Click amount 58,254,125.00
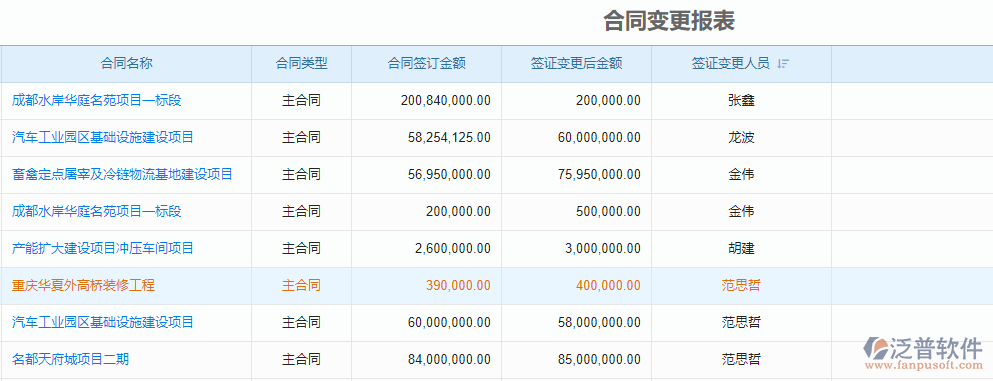Screen dimensions: 993x381 (450, 137)
